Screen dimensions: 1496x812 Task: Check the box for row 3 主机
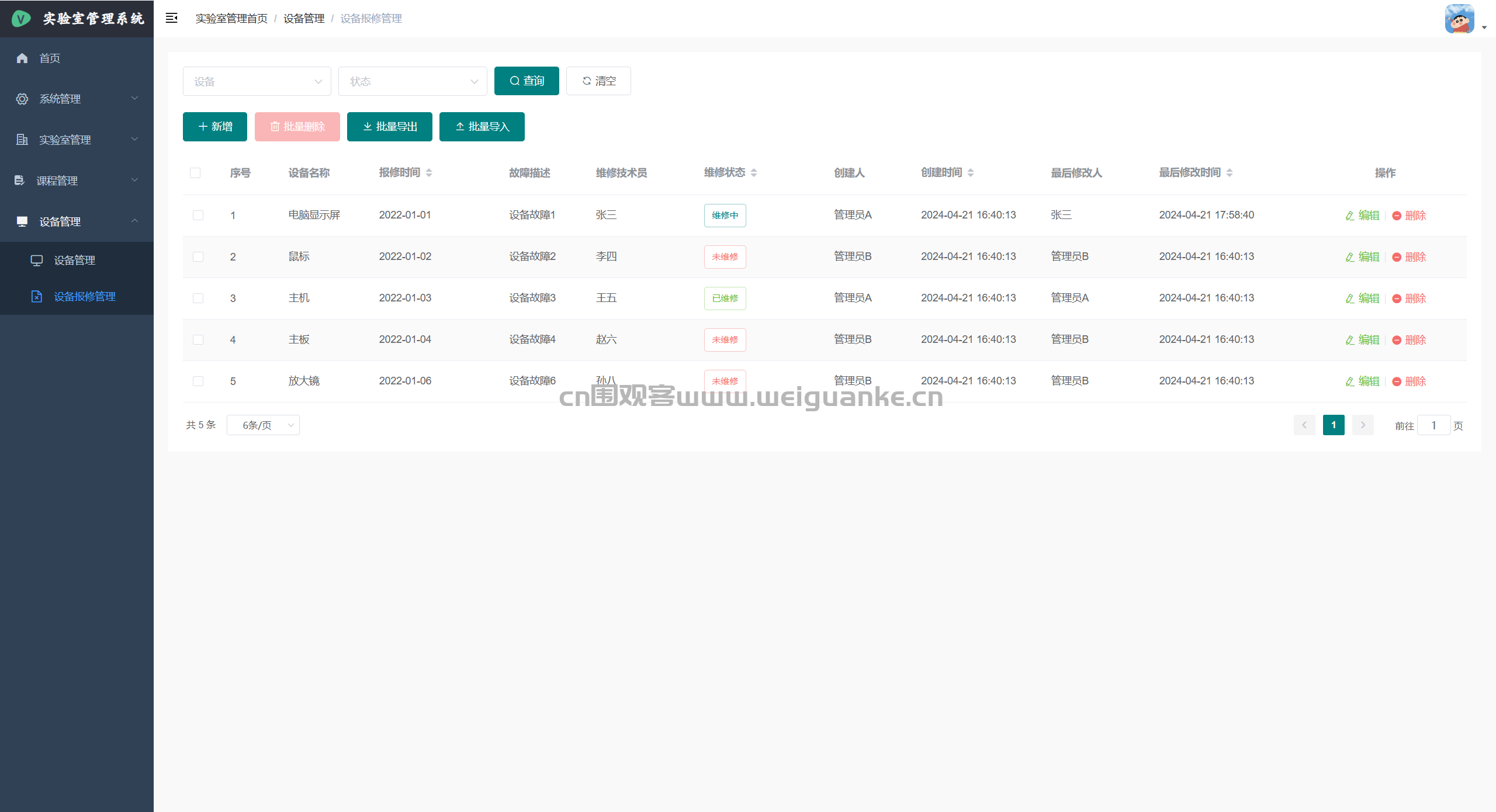coord(198,299)
